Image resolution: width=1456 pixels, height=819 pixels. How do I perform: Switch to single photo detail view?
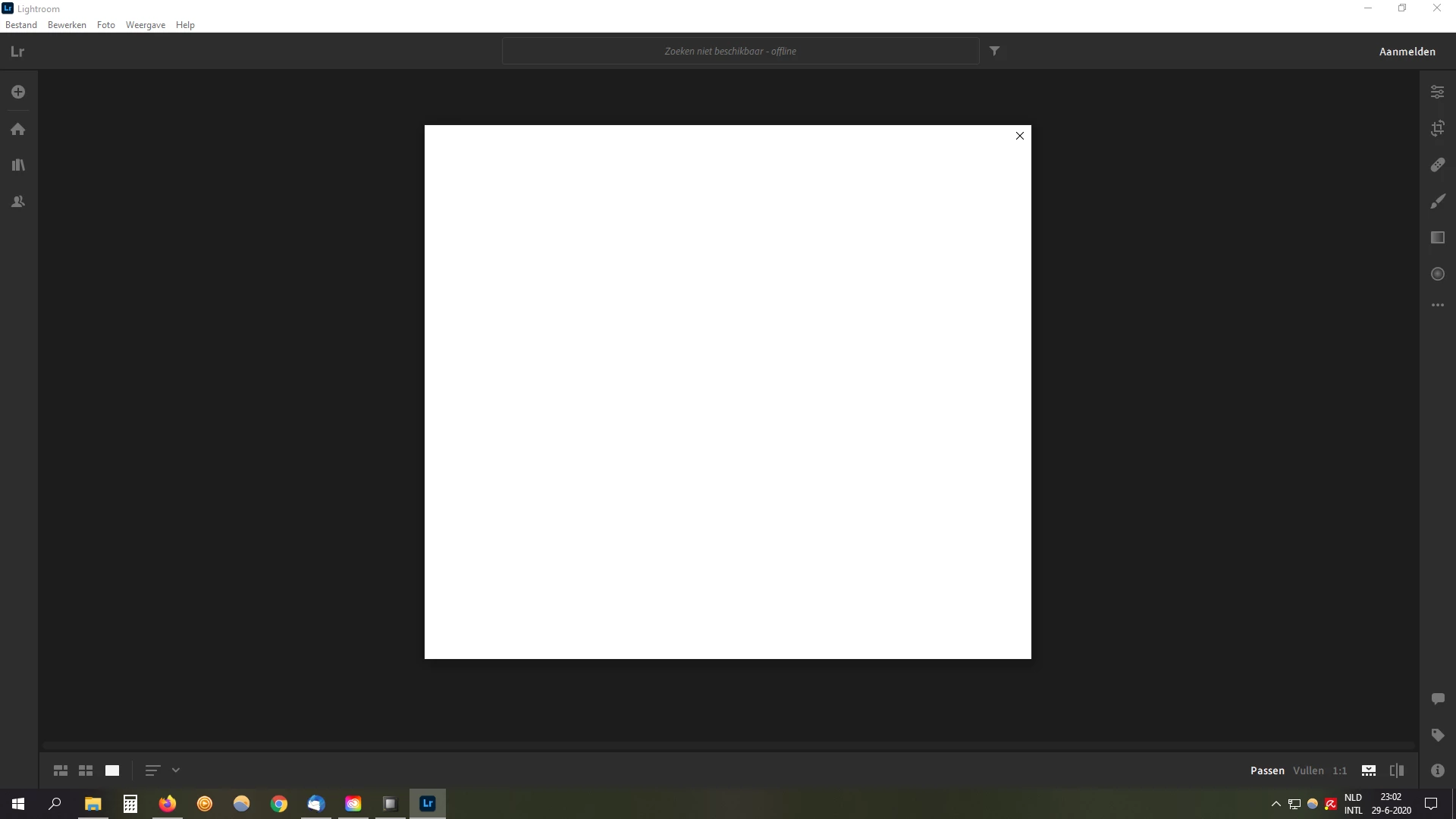coord(112,770)
